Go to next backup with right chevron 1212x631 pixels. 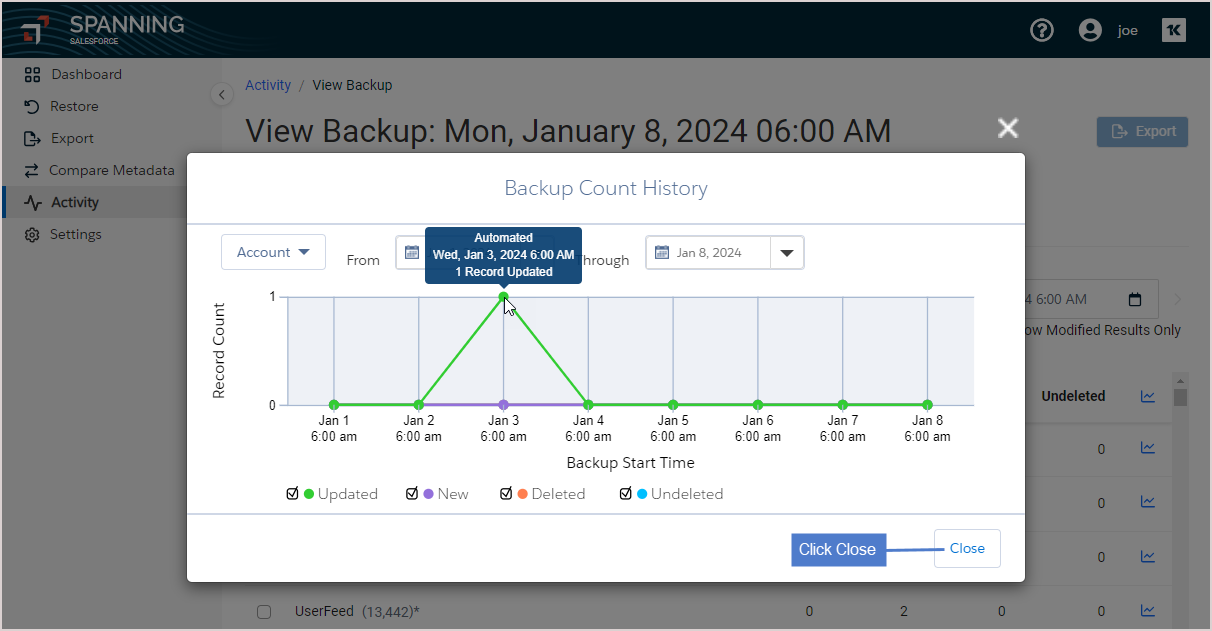(1177, 299)
